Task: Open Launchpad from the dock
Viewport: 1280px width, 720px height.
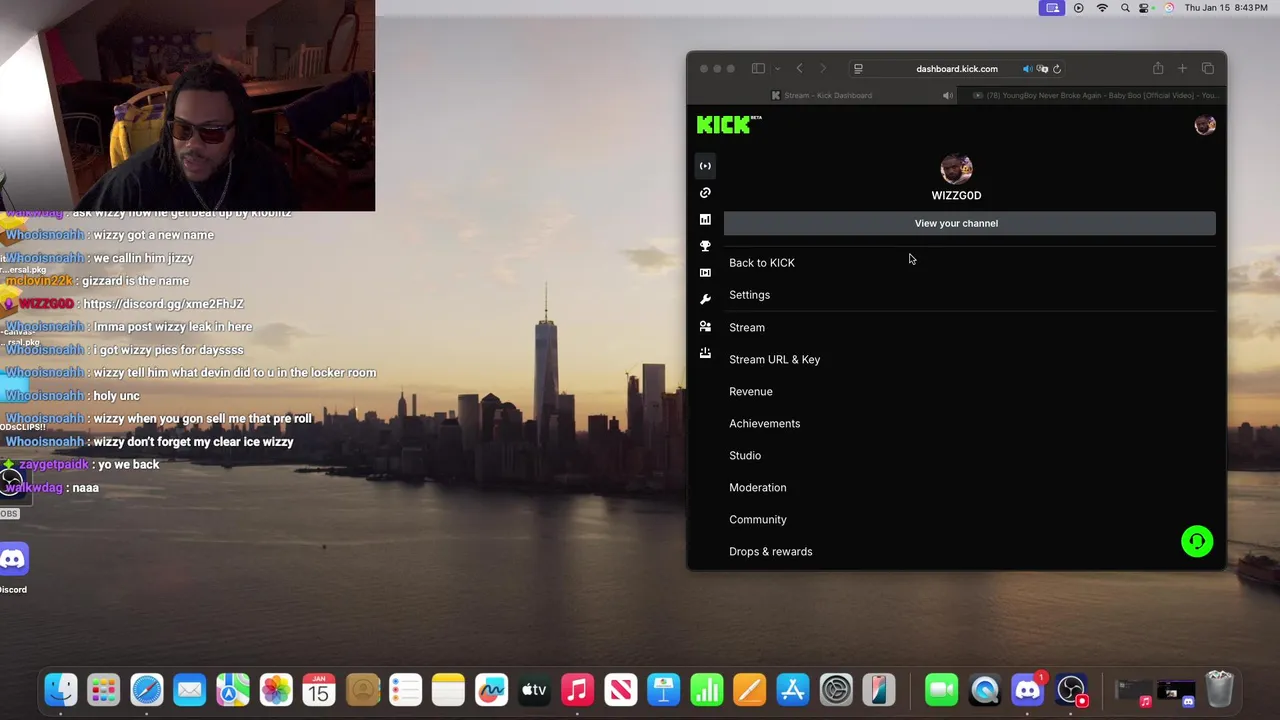Action: tap(104, 690)
